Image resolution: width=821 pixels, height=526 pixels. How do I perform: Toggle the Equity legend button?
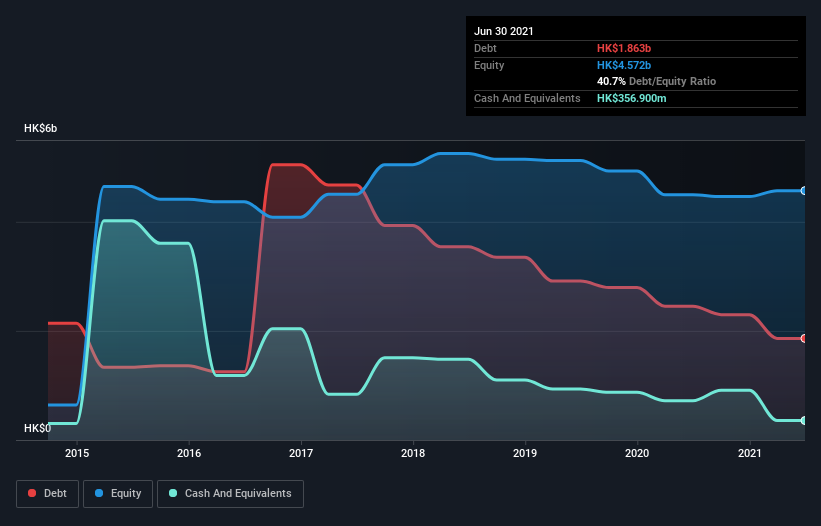coord(118,494)
